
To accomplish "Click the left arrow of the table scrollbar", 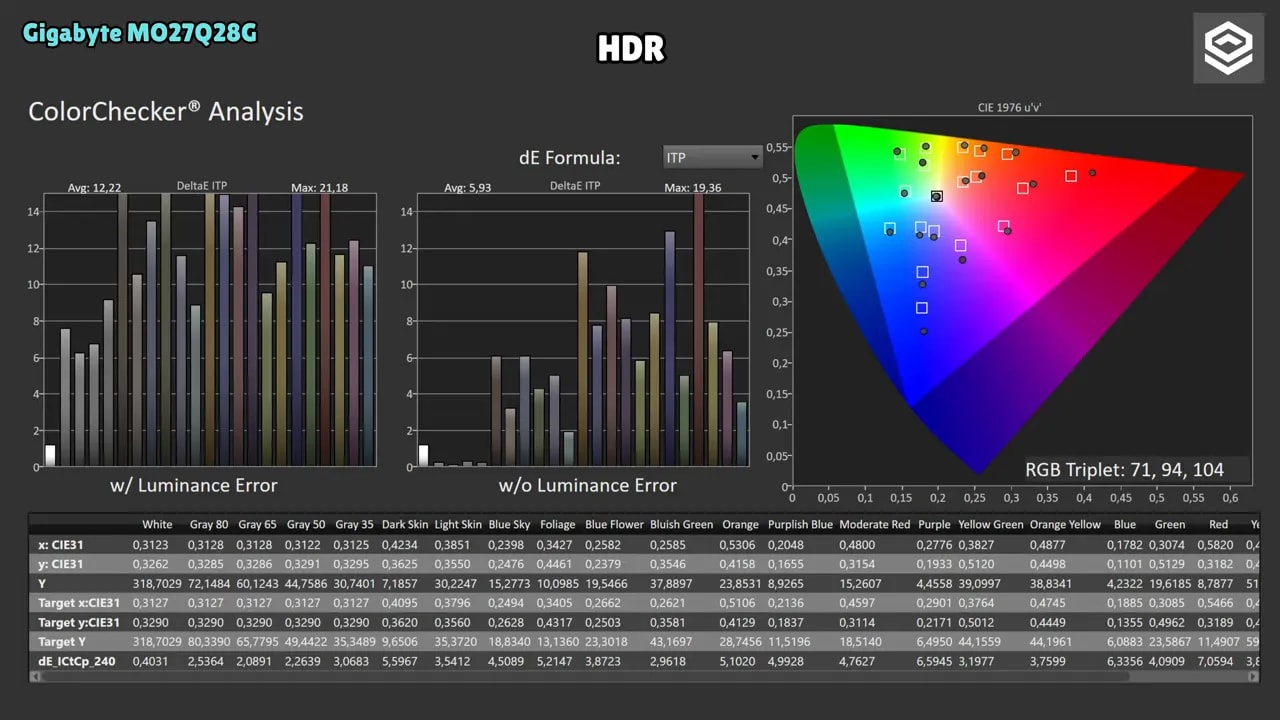I will (x=35, y=677).
